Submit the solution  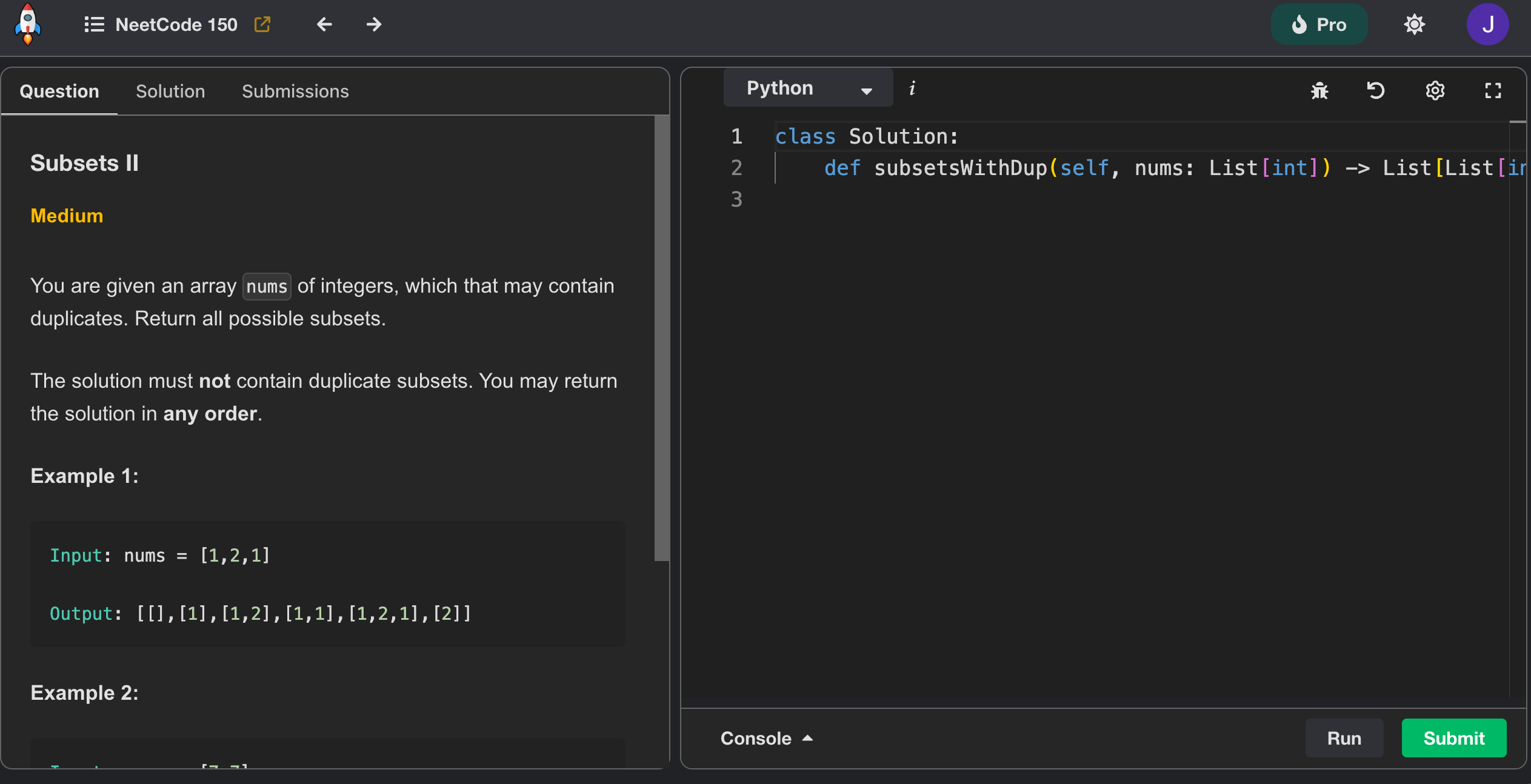click(1454, 738)
